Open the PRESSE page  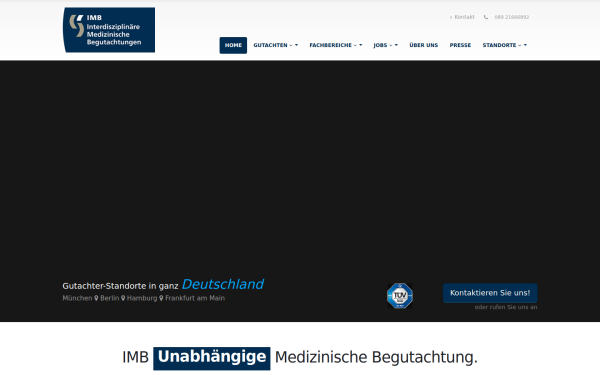460,45
